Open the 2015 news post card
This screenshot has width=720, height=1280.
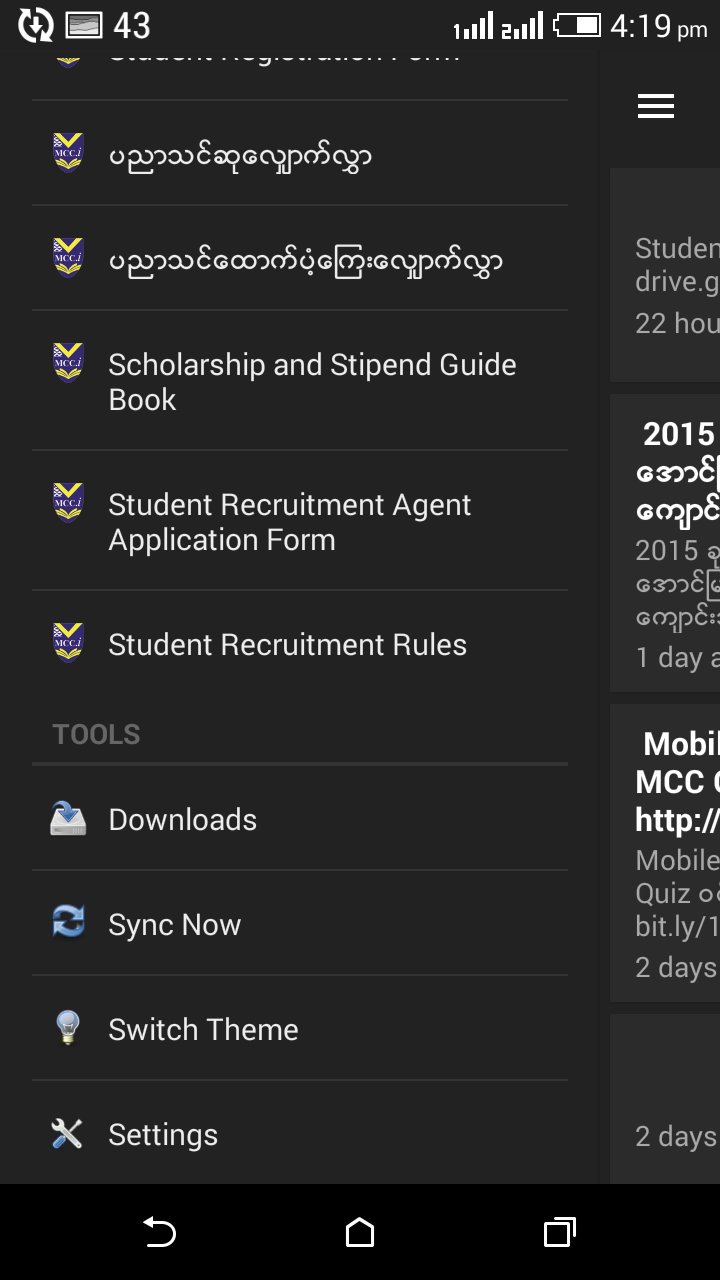pyautogui.click(x=670, y=542)
